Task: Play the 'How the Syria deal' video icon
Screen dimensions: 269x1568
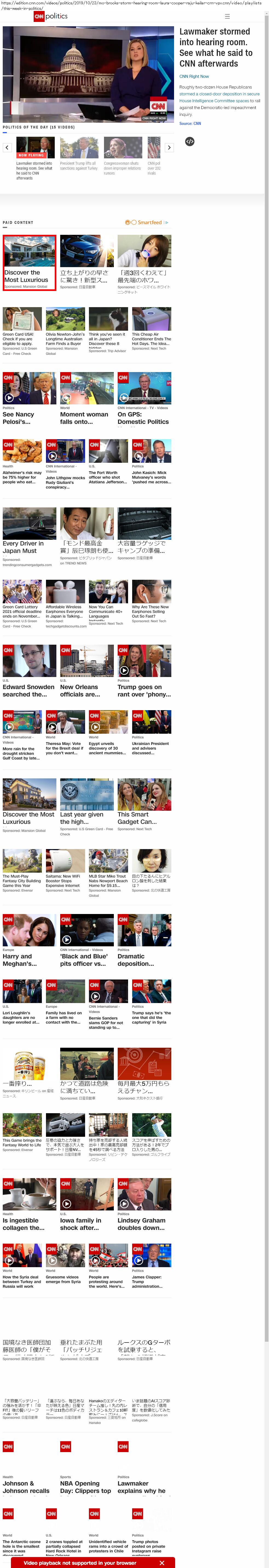Action: [9, 1260]
